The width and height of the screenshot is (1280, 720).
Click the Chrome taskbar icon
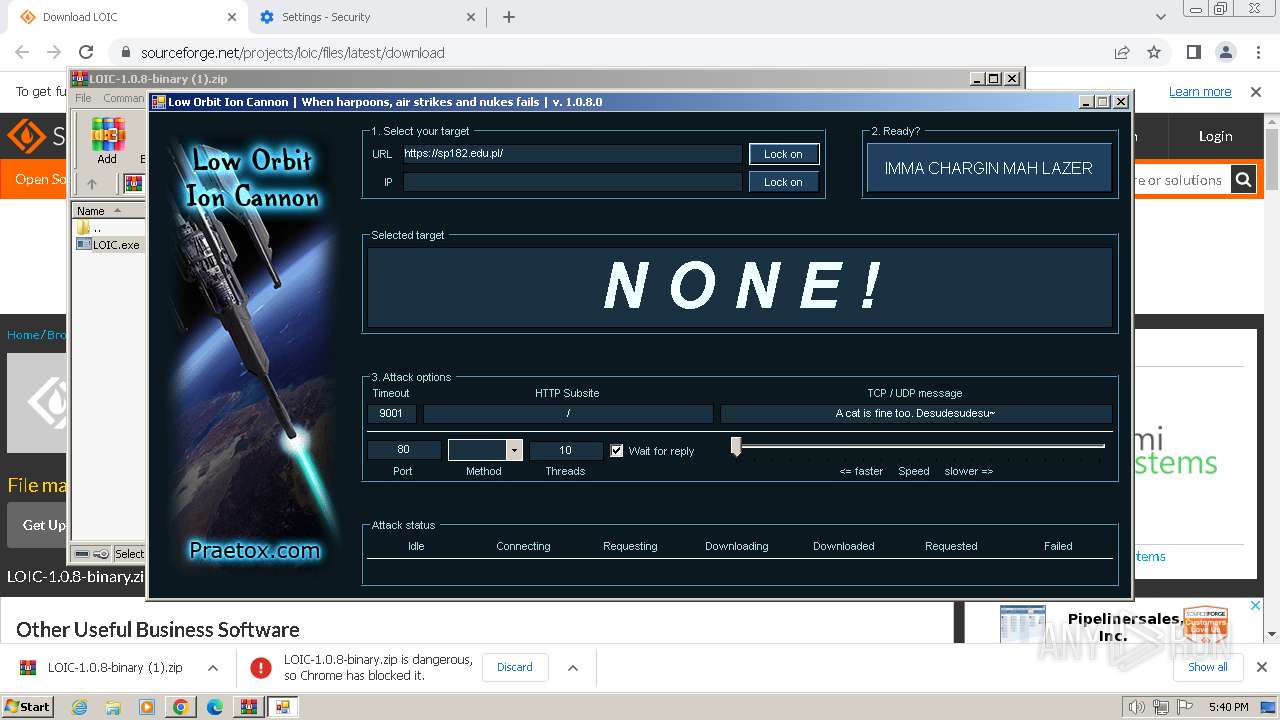[x=181, y=707]
